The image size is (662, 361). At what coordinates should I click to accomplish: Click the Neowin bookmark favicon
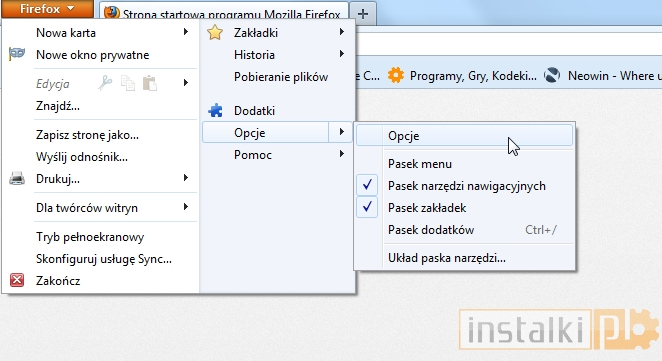(552, 76)
